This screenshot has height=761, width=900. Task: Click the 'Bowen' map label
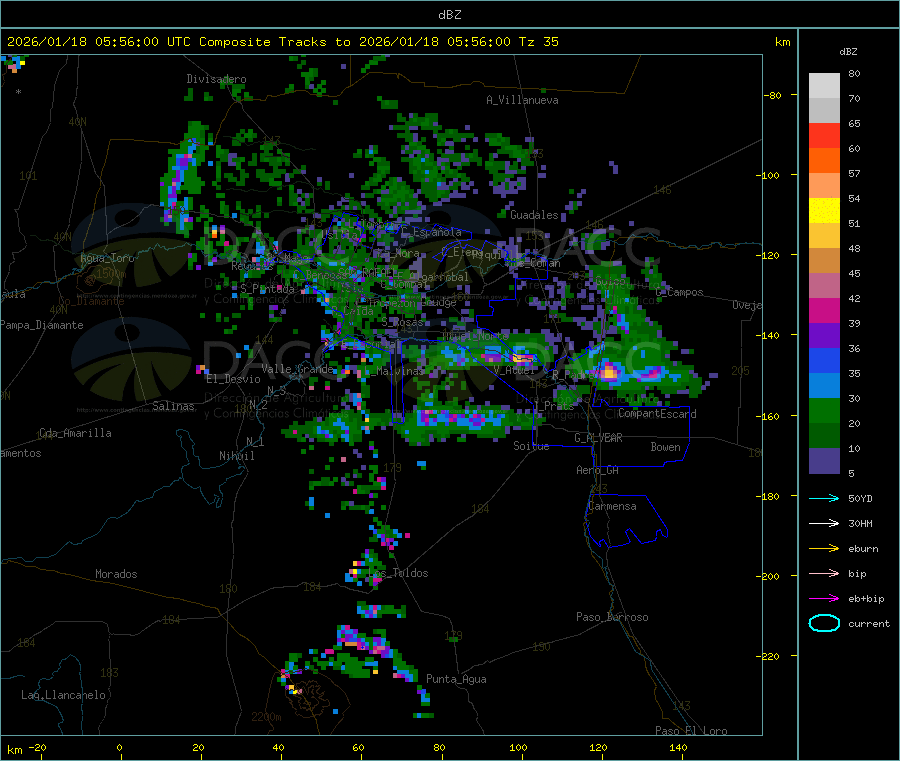pos(665,447)
